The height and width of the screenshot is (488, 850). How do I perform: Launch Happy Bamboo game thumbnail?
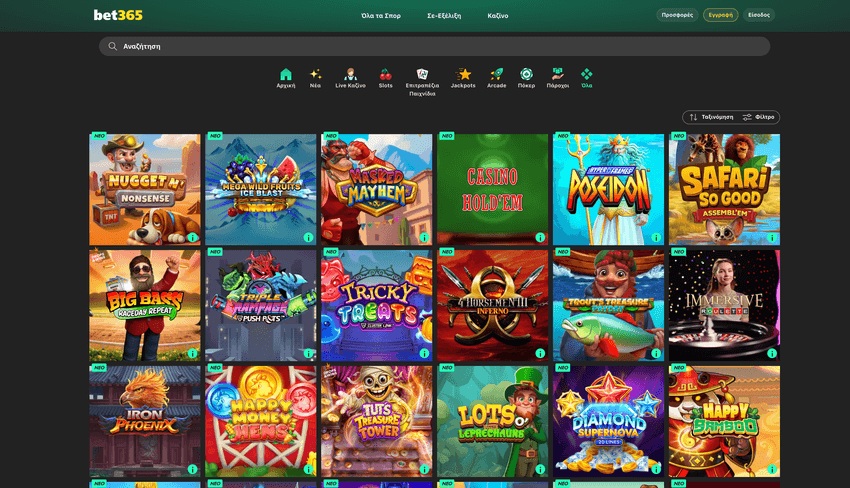pyautogui.click(x=725, y=422)
